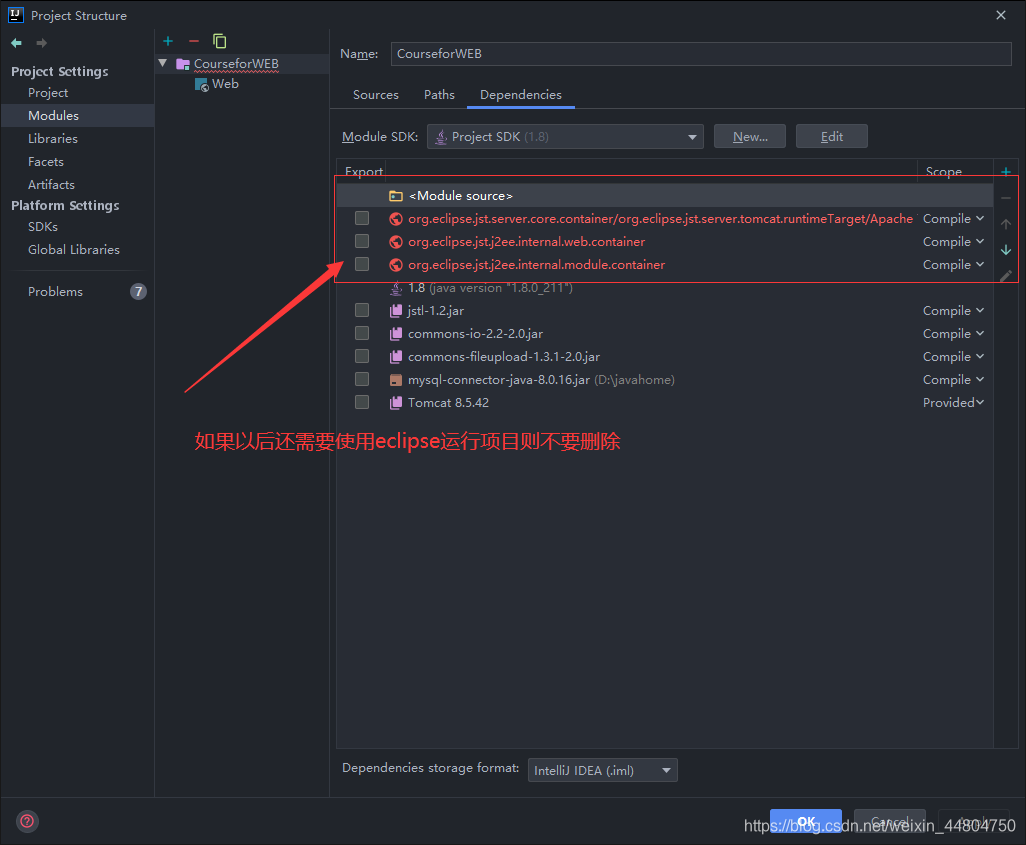
Task: Click New... SDK button
Action: click(750, 137)
